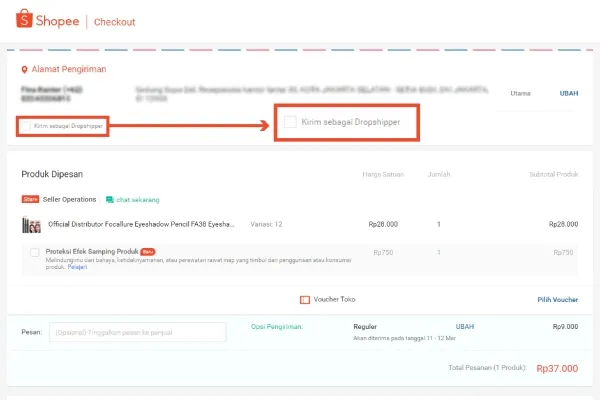
Task: Click the Voucher Toko label
Action: coord(334,299)
